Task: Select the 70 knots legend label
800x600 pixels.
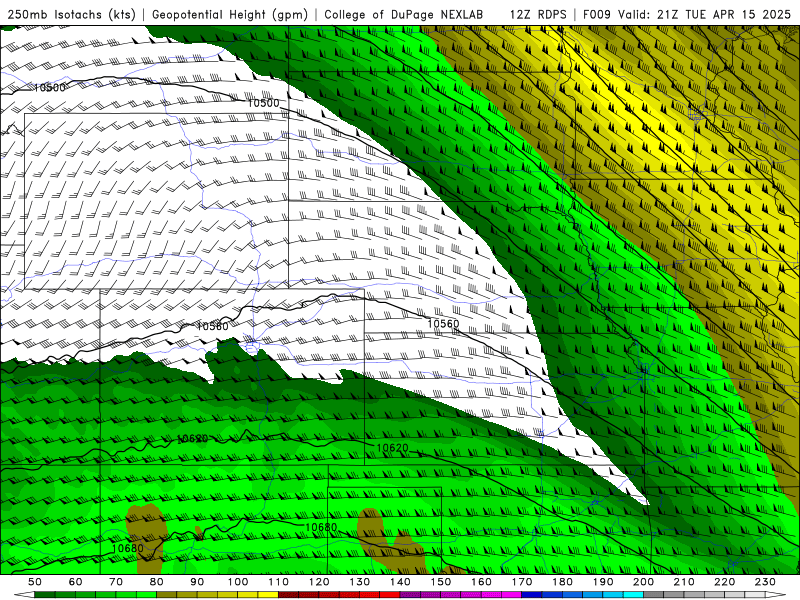Action: point(116,582)
